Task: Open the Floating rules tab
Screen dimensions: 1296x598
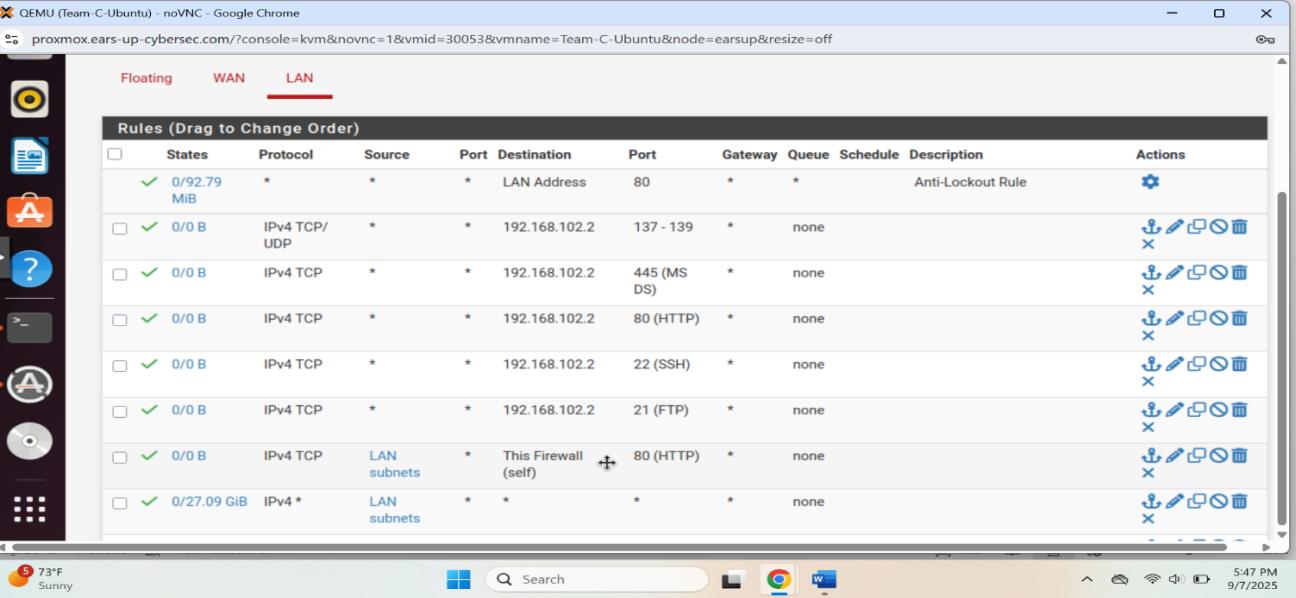Action: [x=146, y=77]
